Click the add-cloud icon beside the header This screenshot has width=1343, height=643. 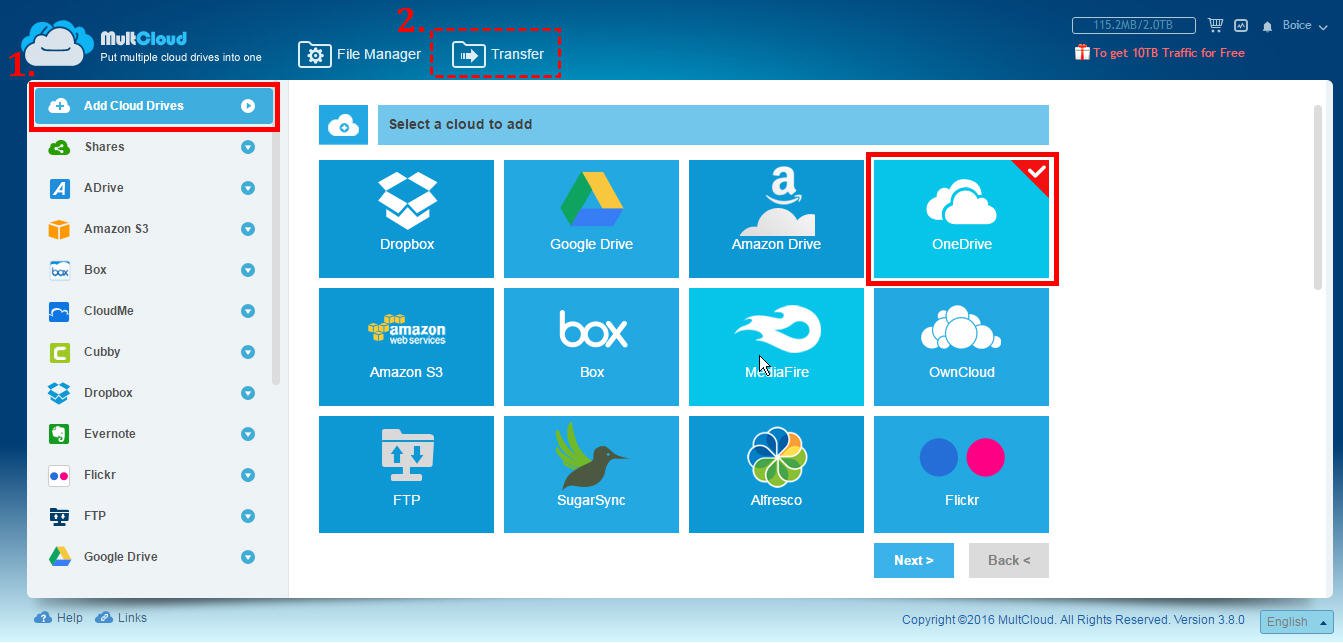point(343,125)
